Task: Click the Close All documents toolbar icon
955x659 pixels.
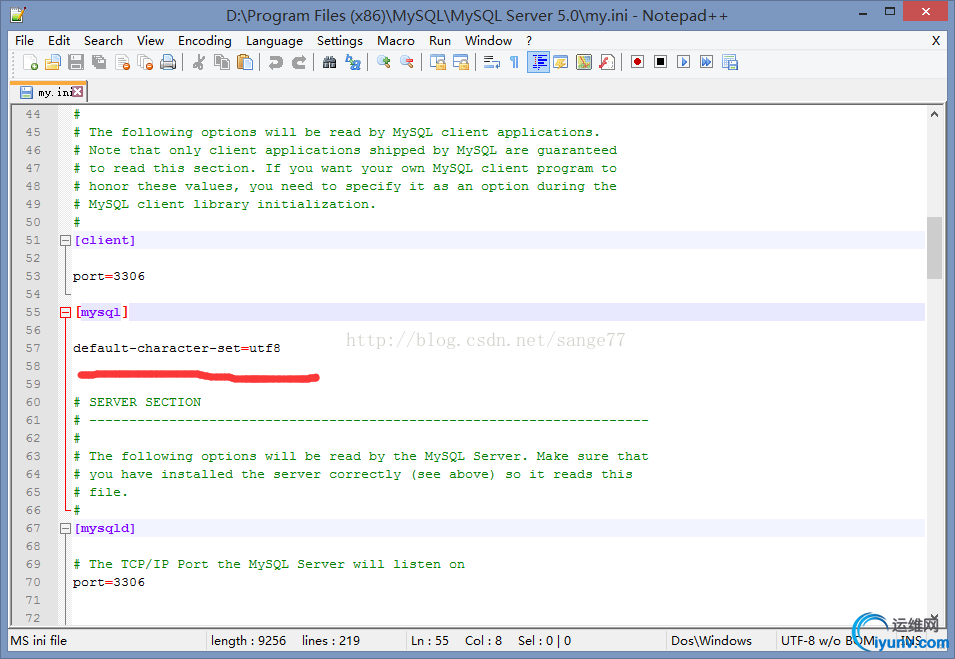Action: (x=145, y=62)
